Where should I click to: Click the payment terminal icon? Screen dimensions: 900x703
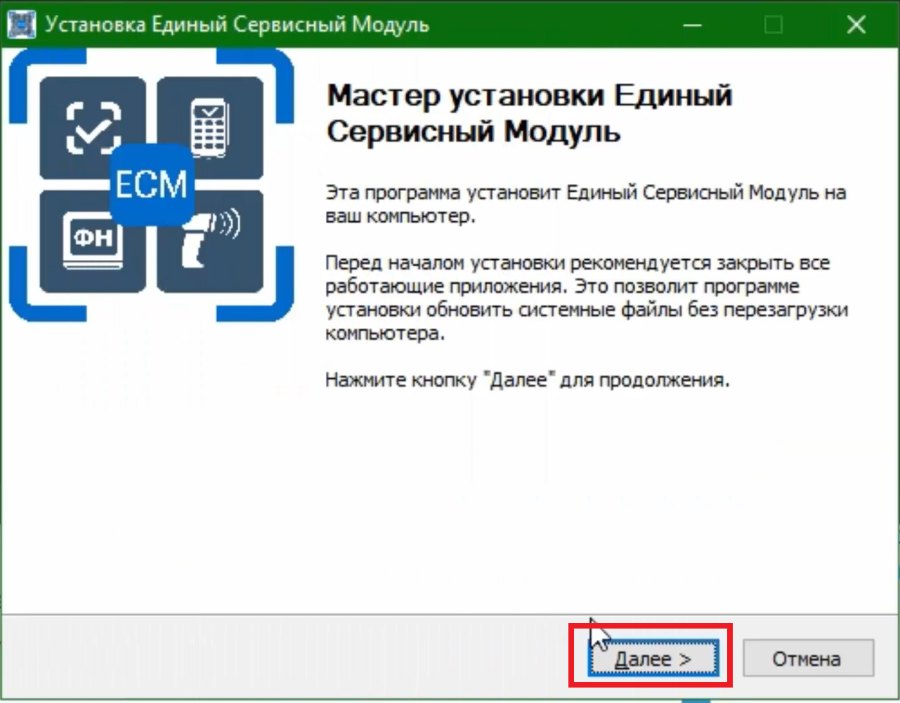[x=210, y=128]
